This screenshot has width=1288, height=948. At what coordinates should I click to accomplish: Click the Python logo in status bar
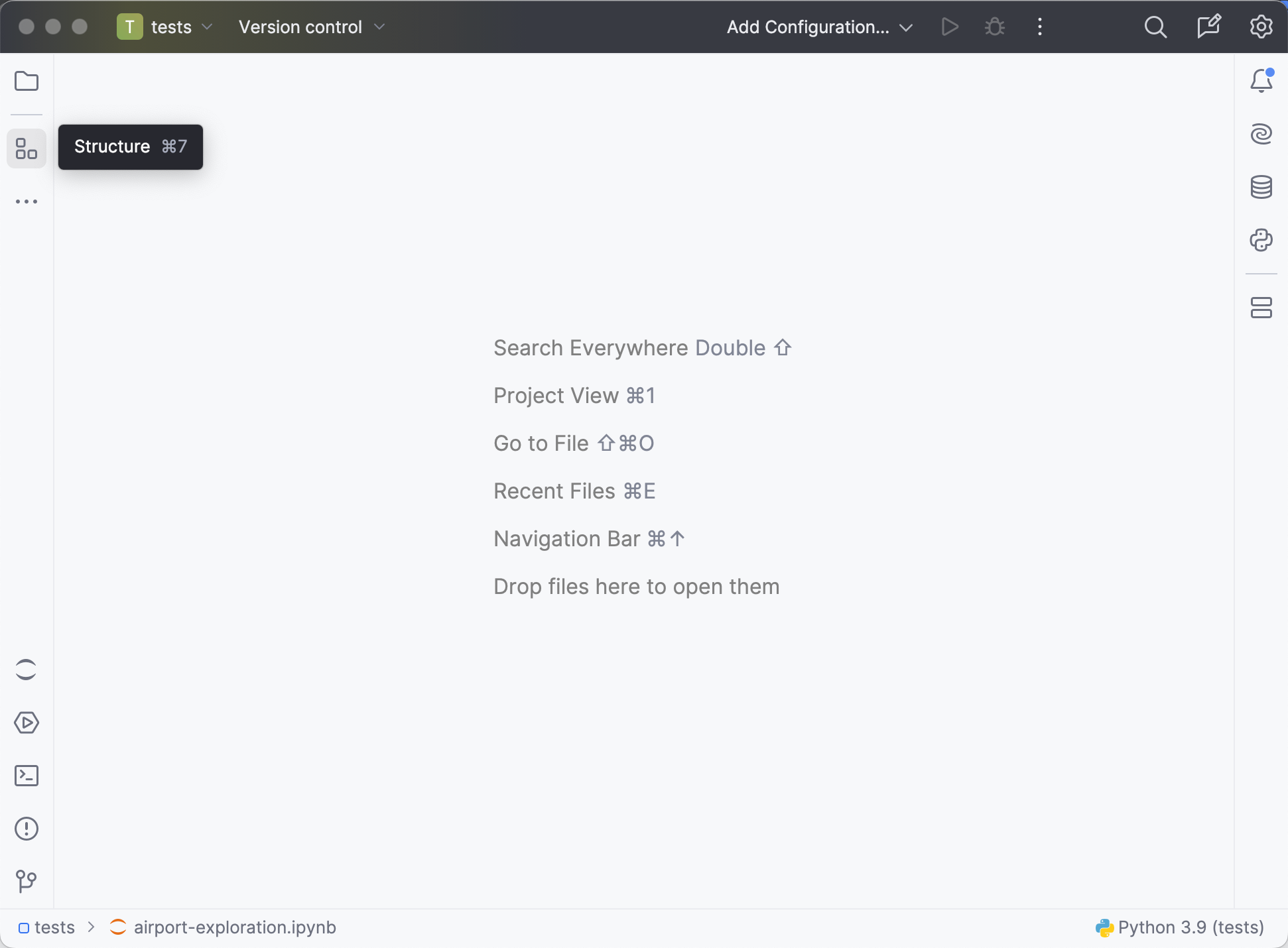pyautogui.click(x=1104, y=927)
